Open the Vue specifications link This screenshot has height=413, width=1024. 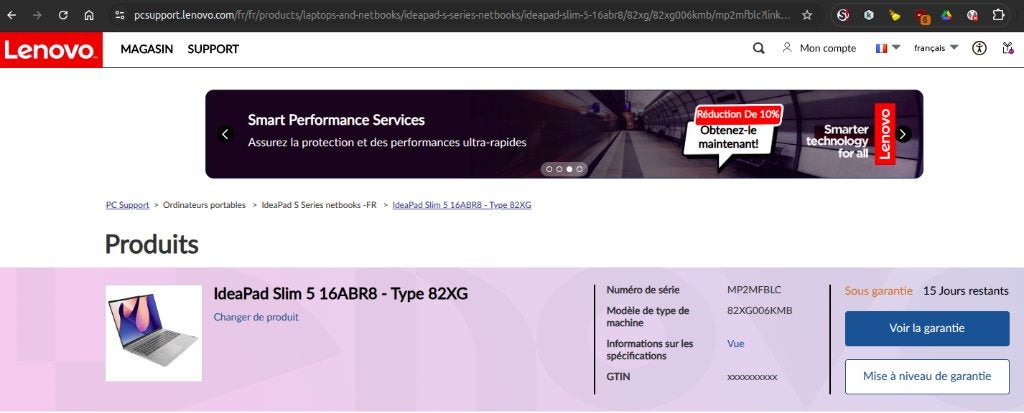[735, 344]
